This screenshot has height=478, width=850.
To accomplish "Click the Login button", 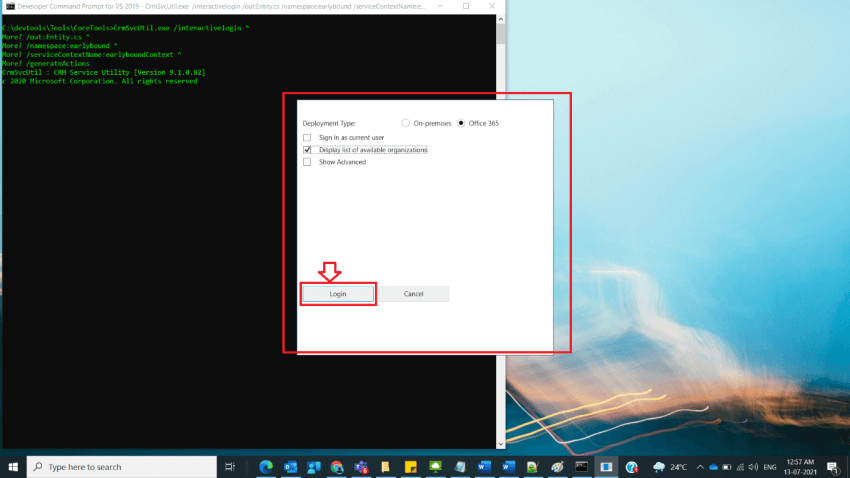I will pos(338,294).
